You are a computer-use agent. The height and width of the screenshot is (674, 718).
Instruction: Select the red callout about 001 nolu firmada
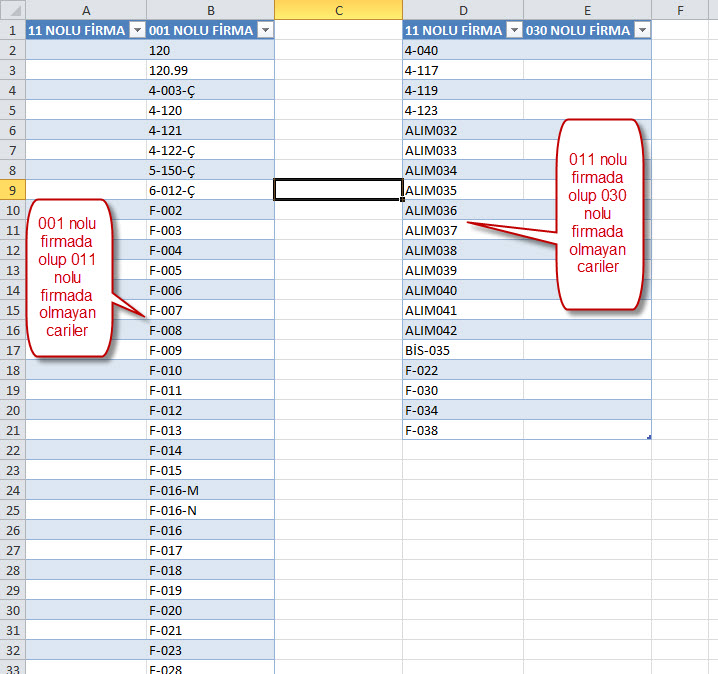coord(69,278)
